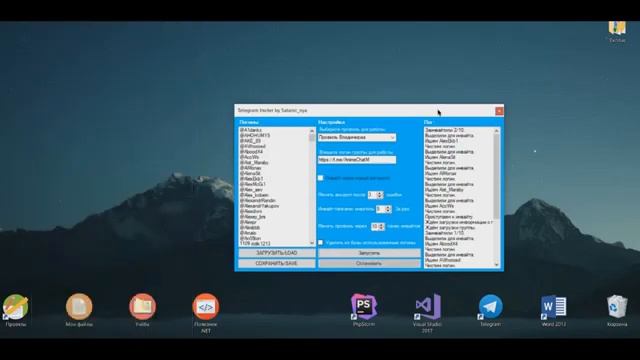Image resolution: width=640 pixels, height=360 pixels.
Task: Click the invite-per-account spinner showing 5
Action: click(384, 209)
